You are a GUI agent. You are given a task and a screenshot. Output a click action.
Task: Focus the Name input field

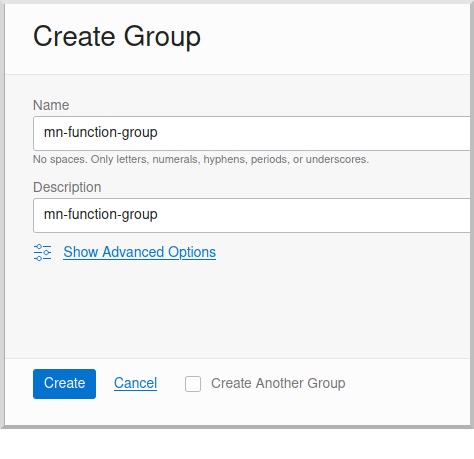(x=252, y=133)
